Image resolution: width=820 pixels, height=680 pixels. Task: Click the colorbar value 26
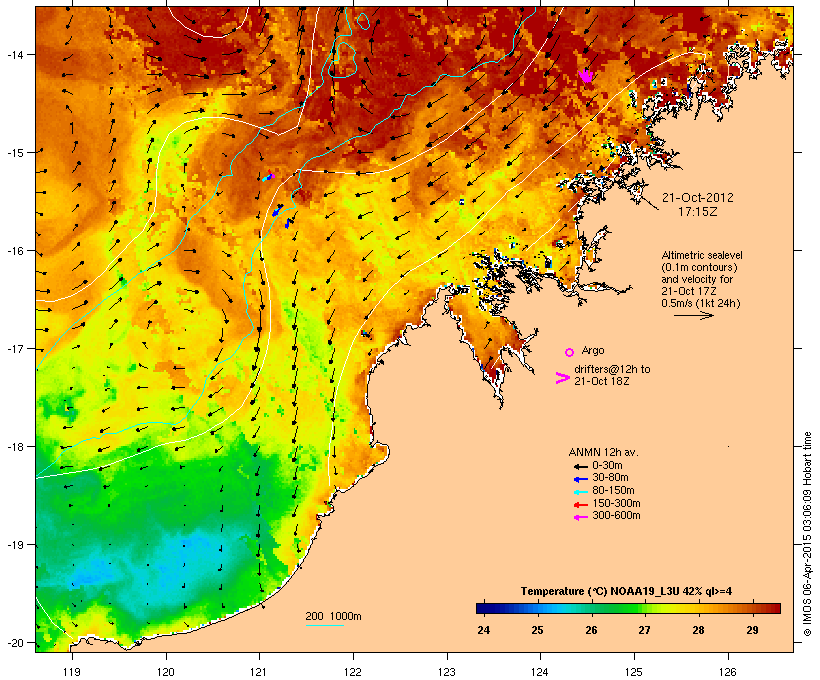pyautogui.click(x=591, y=630)
